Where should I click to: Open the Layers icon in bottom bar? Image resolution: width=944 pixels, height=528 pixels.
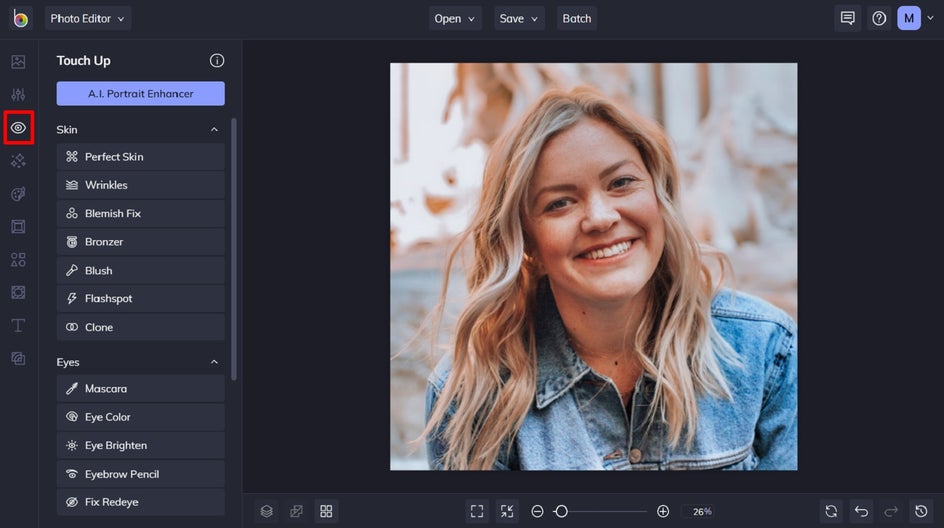[x=267, y=511]
